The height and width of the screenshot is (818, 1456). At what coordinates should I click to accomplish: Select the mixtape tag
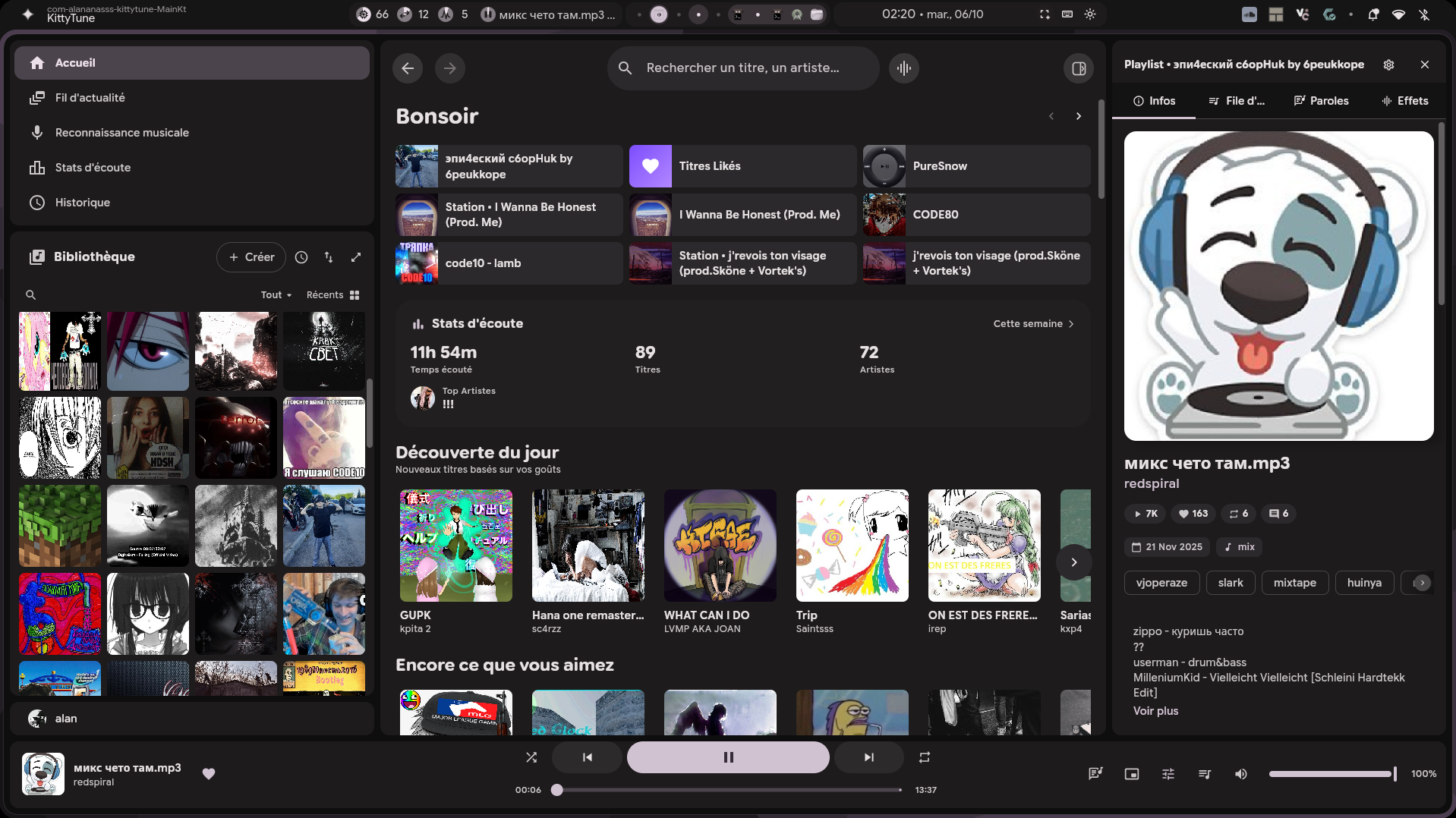point(1295,583)
